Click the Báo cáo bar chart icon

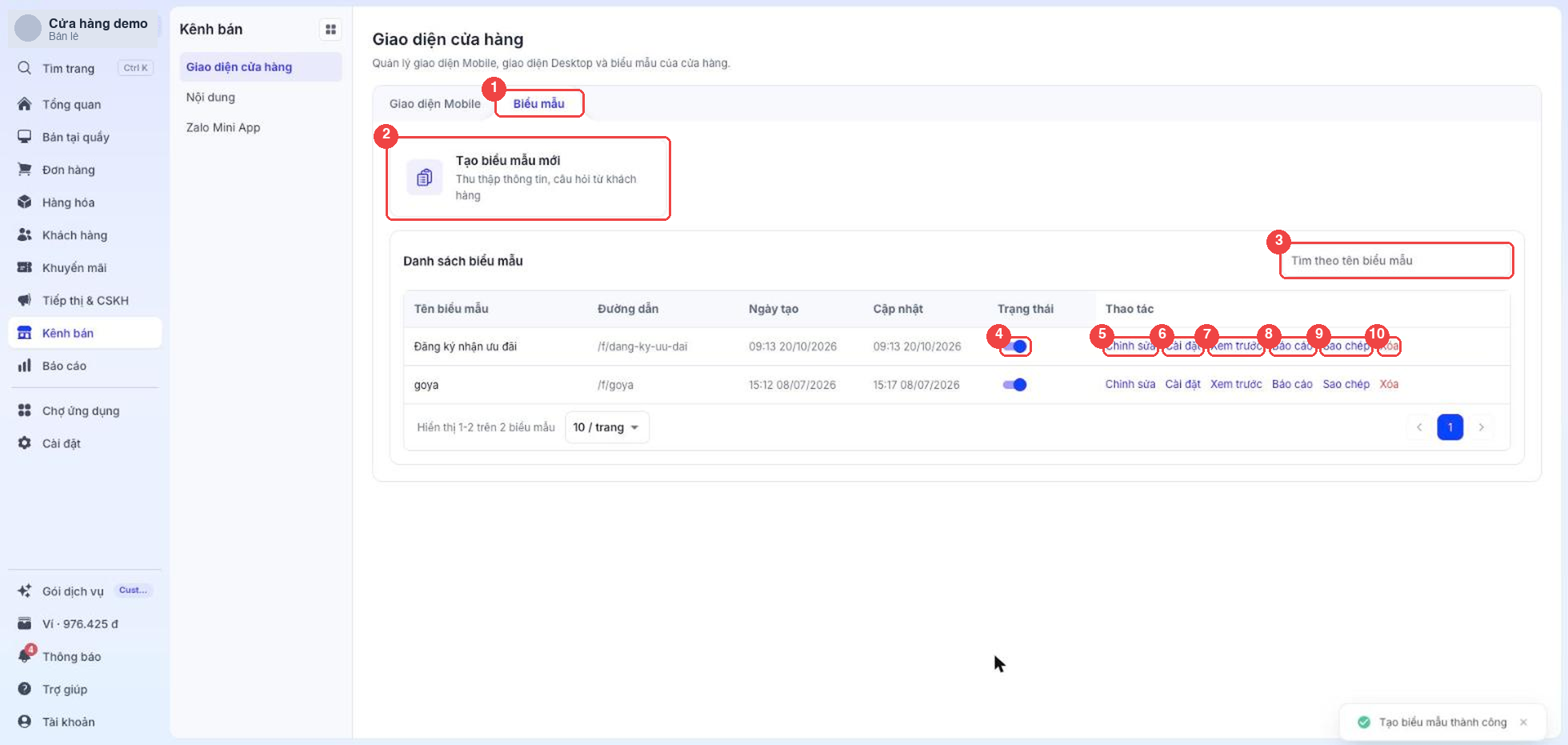coord(25,366)
